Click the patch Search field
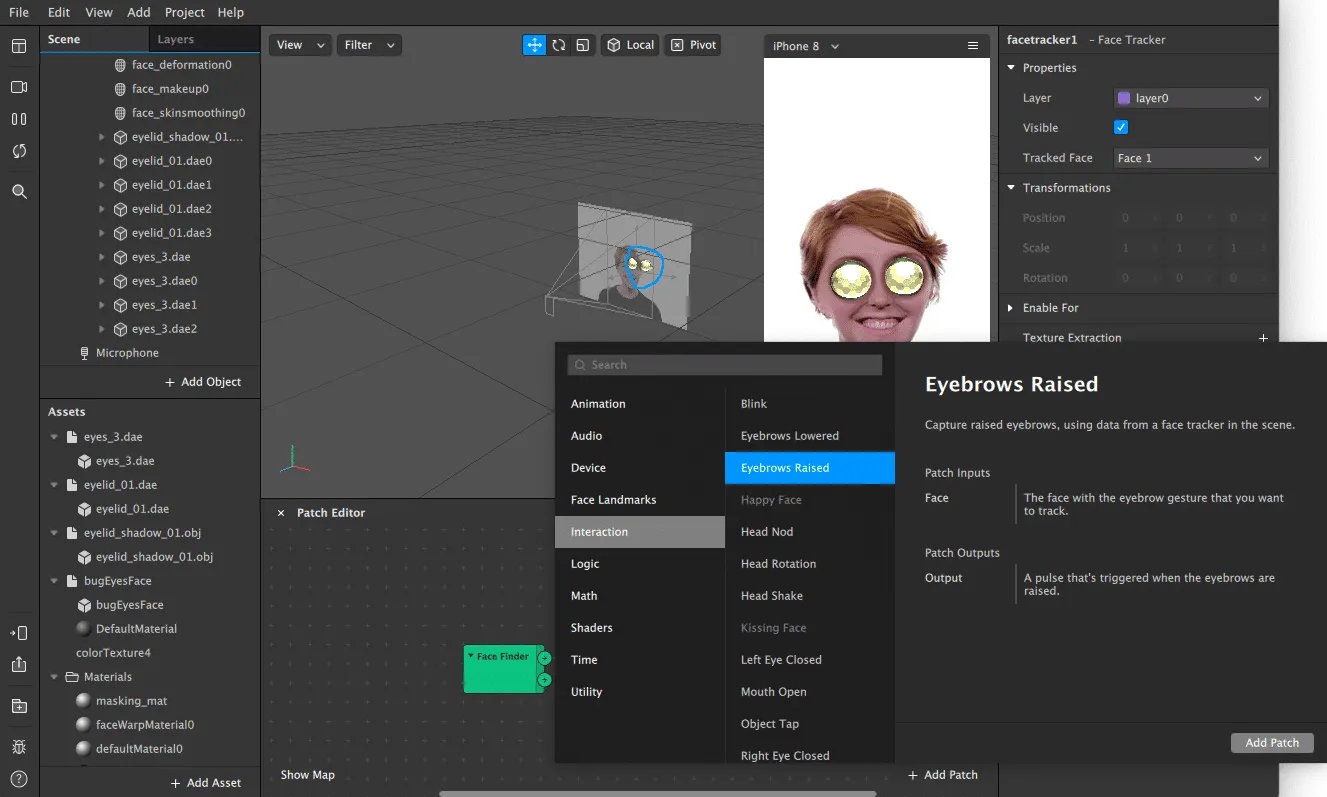The width and height of the screenshot is (1327, 797). tap(725, 365)
